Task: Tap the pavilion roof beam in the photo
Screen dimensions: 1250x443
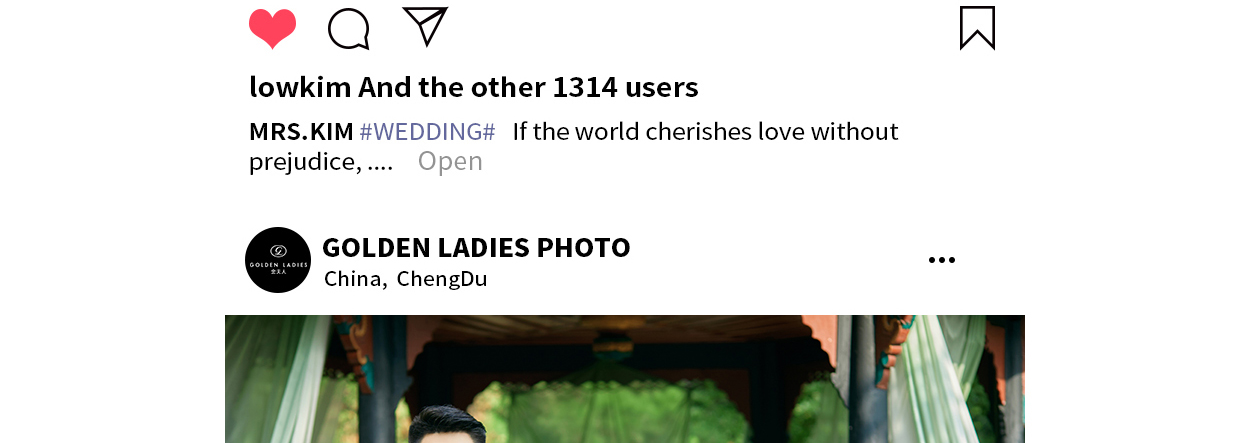Action: [625, 328]
